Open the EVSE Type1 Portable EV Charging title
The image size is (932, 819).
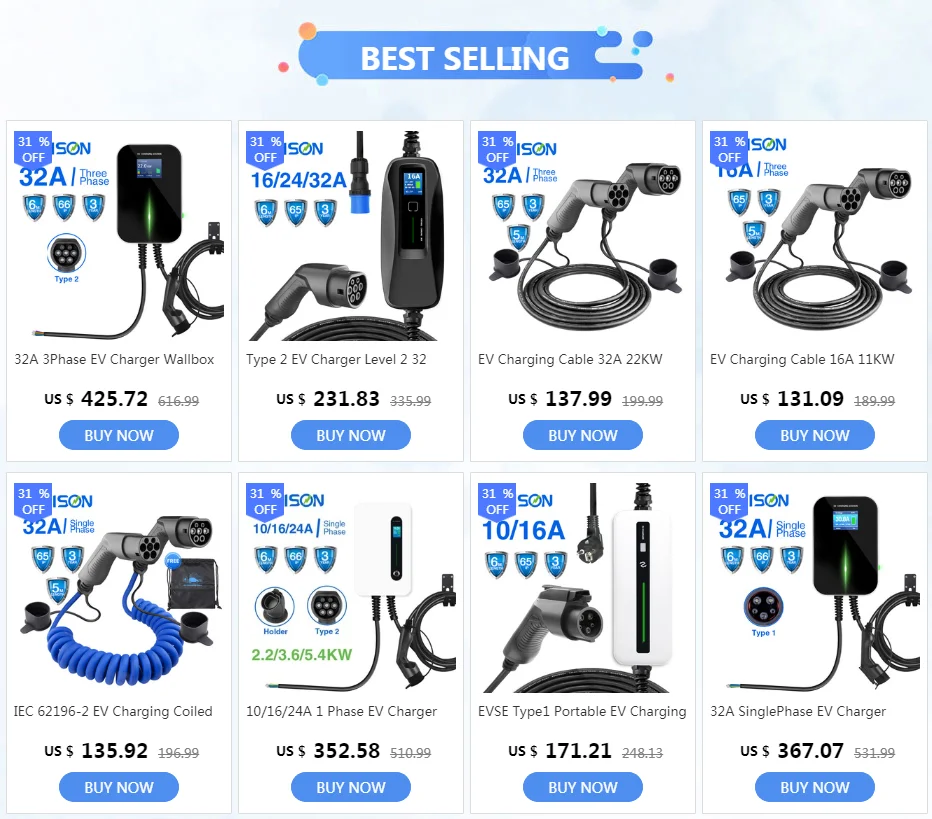coord(582,711)
